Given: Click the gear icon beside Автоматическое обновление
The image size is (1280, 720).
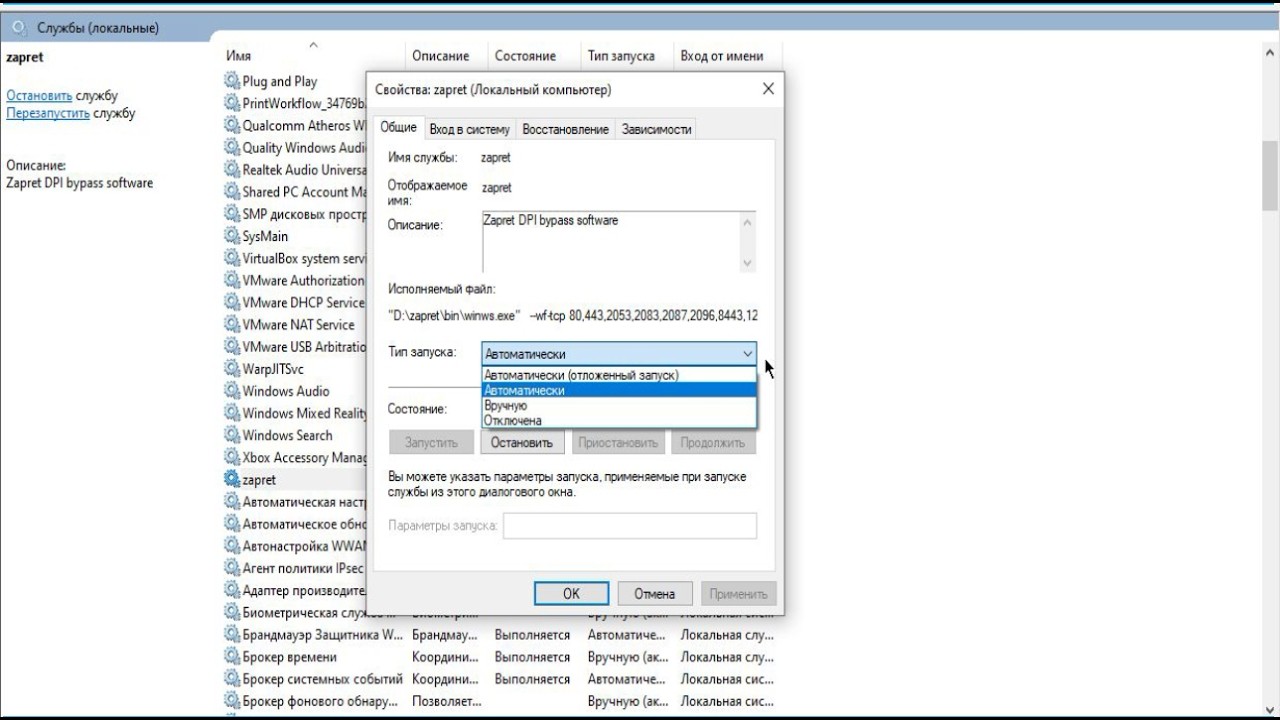Looking at the screenshot, I should tap(232, 524).
